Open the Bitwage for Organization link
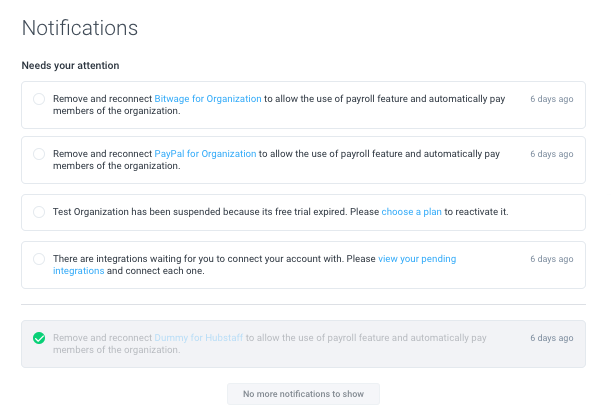The width and height of the screenshot is (611, 414). coord(208,99)
